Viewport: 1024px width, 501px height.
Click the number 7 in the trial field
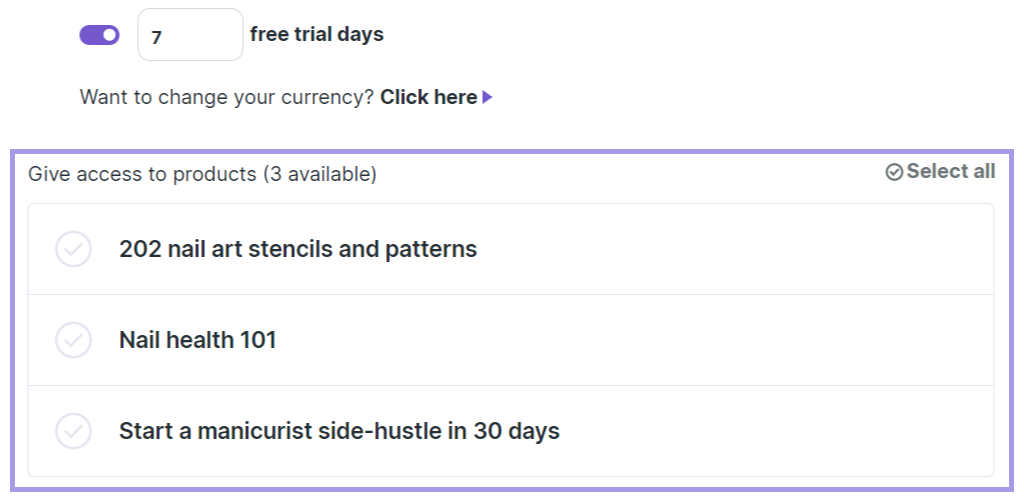click(157, 37)
